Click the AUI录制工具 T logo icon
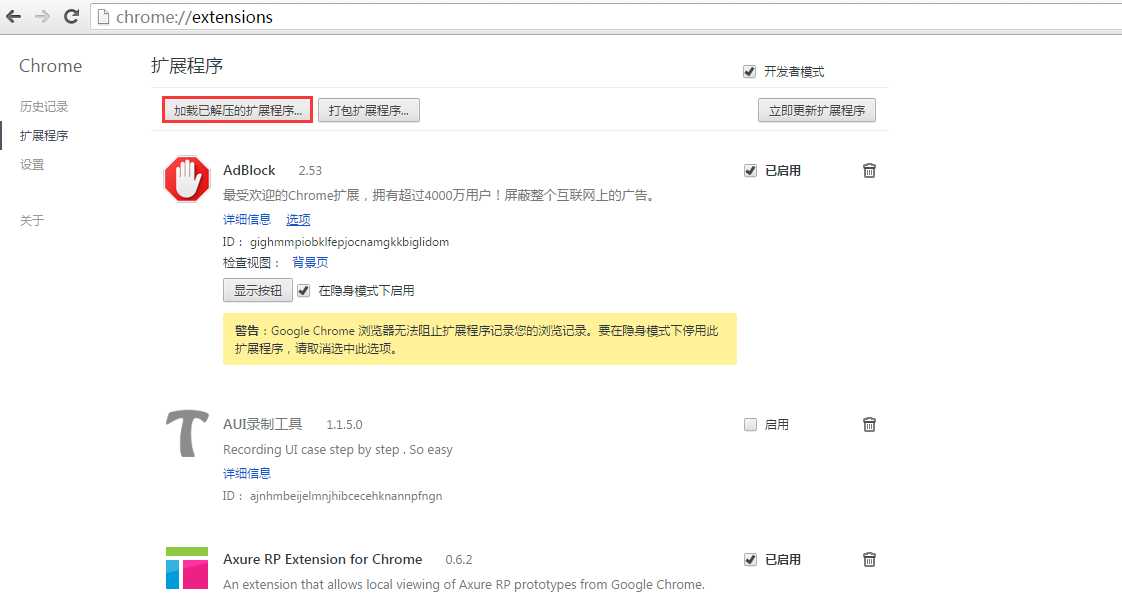Image resolution: width=1122 pixels, height=598 pixels. (x=186, y=434)
